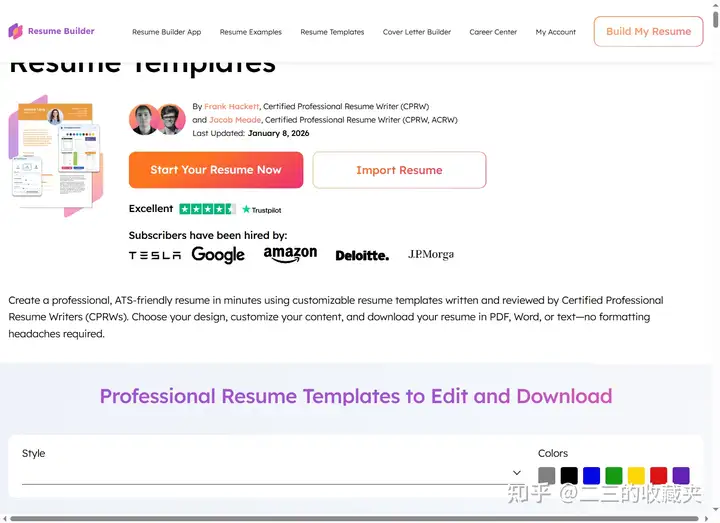Open the Resume Builder App menu item
This screenshot has width=720, height=523.
tap(167, 32)
